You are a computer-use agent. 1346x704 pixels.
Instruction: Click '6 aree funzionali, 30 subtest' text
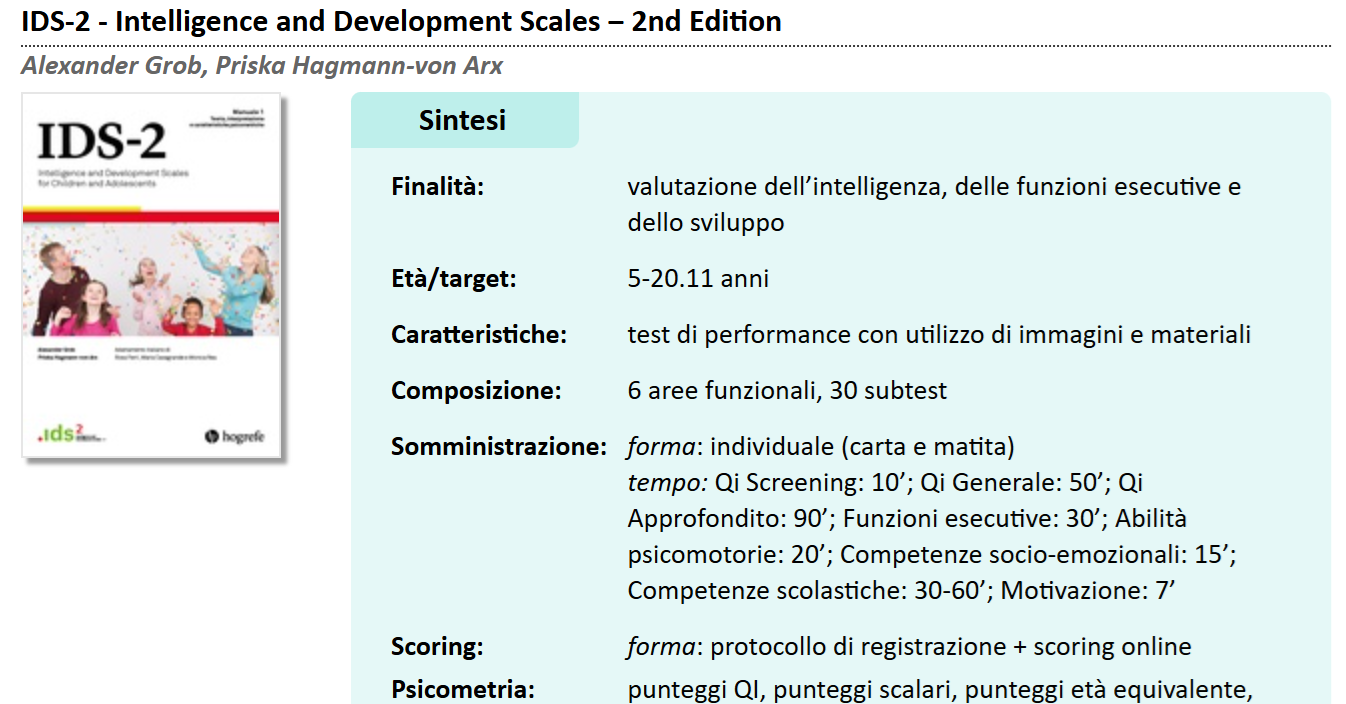(x=787, y=391)
